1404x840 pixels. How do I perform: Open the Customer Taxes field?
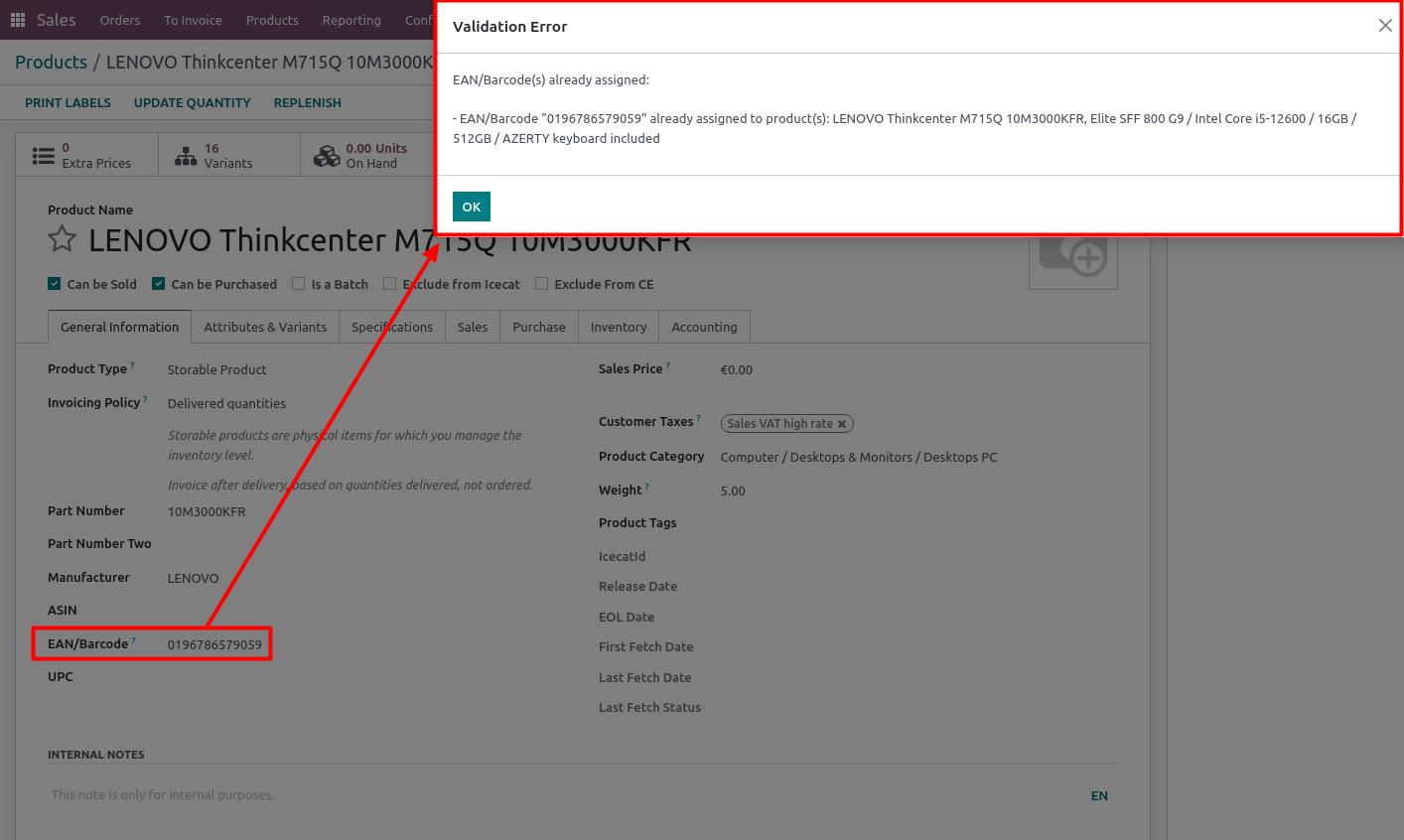tap(918, 424)
